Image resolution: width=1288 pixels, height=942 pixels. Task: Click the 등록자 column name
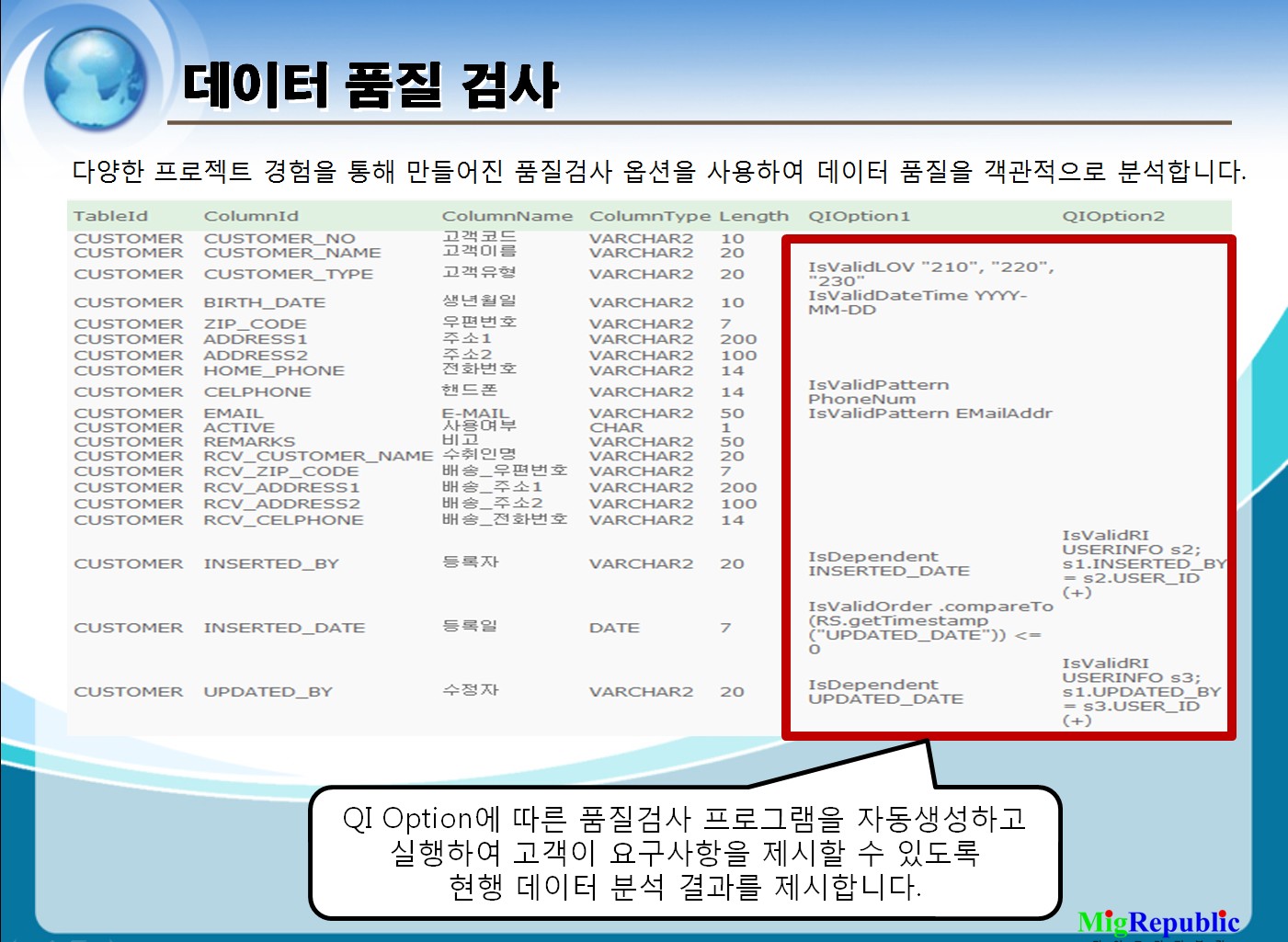470,562
